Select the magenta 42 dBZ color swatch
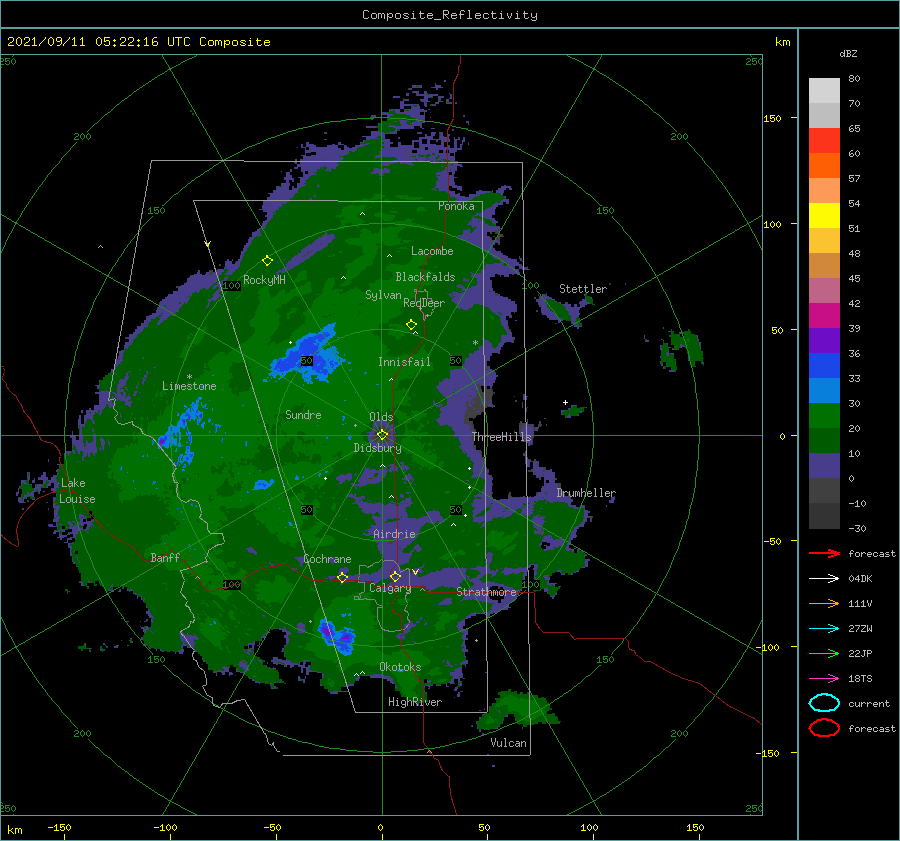900x841 pixels. coord(824,316)
